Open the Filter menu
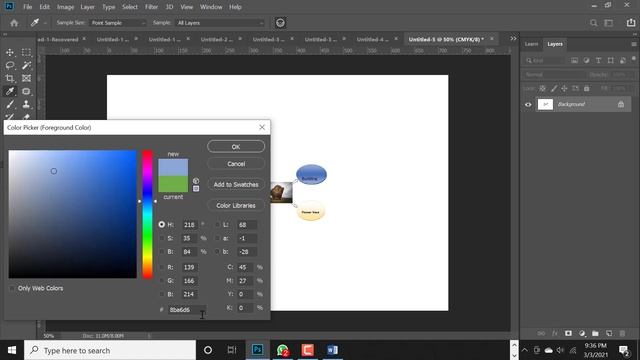Viewport: 640px width, 360px height. [x=151, y=7]
